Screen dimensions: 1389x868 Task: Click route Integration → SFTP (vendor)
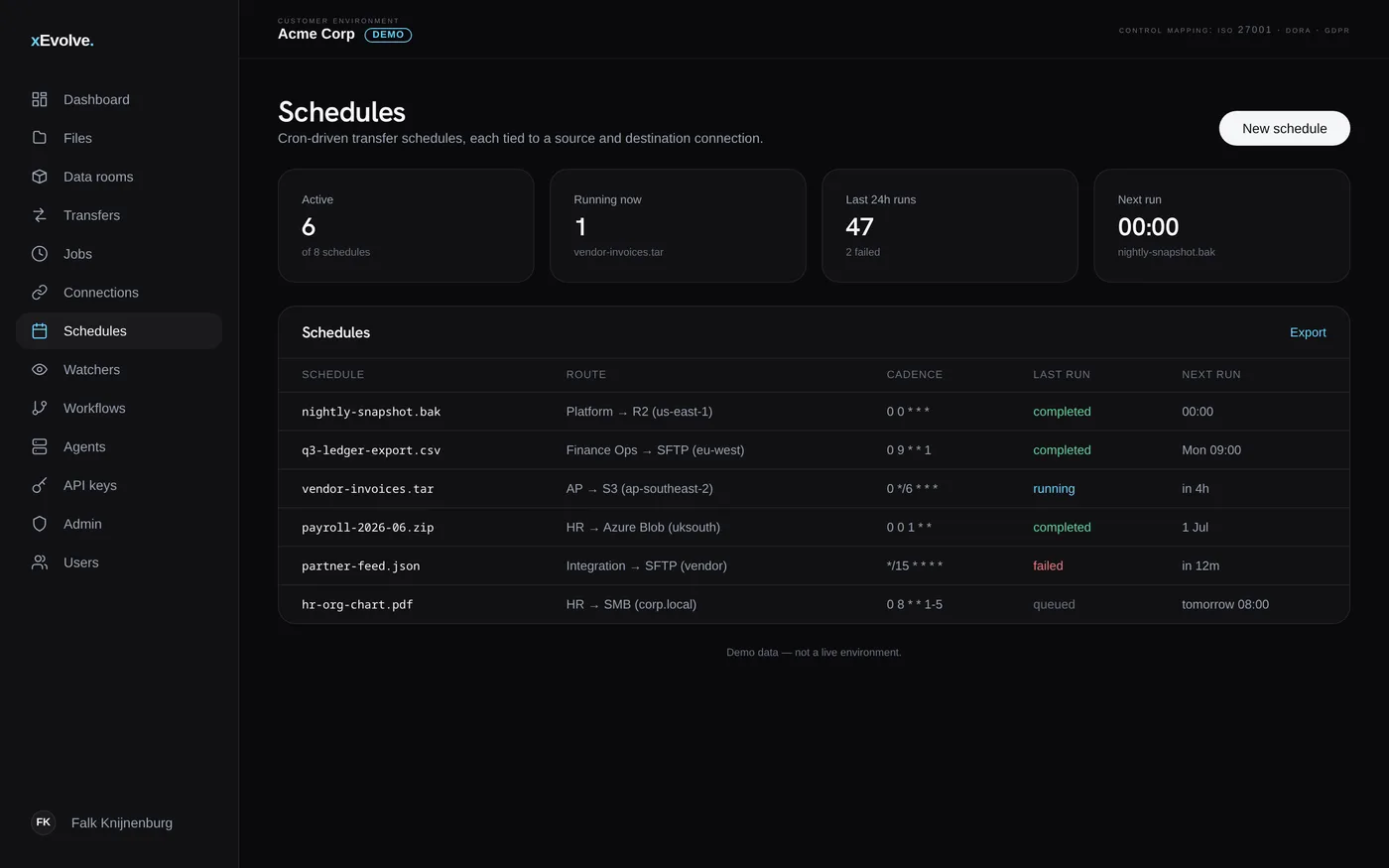pos(646,566)
